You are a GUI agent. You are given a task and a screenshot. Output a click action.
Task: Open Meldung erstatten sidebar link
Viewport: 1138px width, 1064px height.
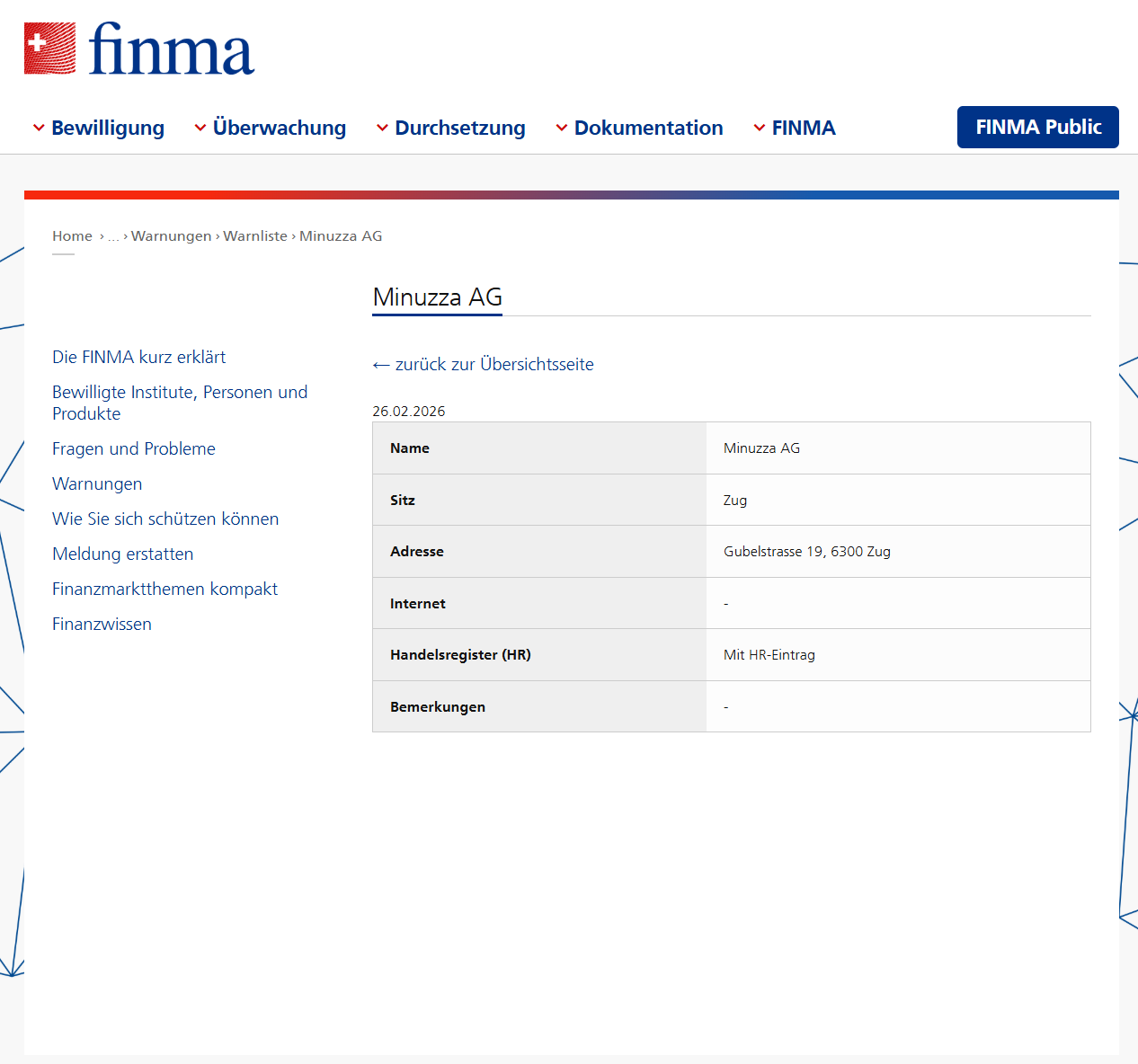point(123,554)
